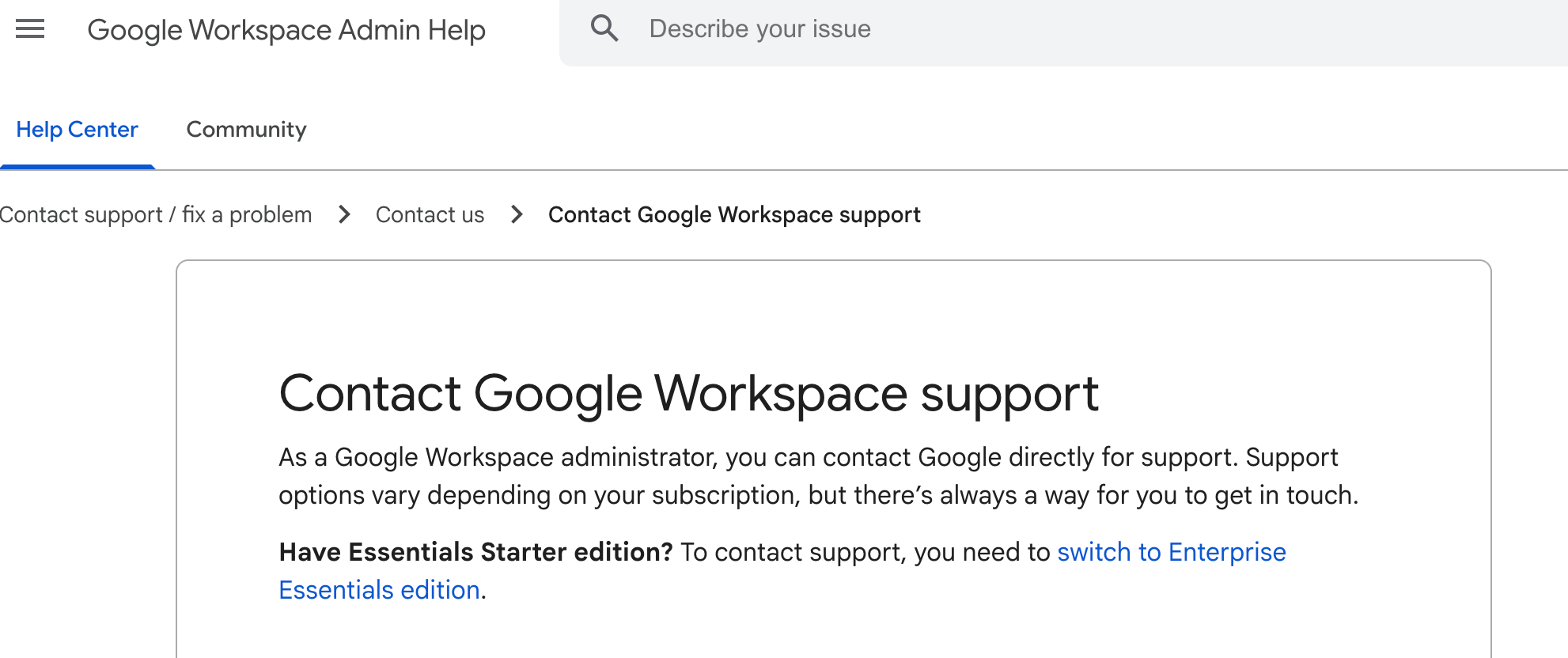Screen dimensions: 1568x658
Task: Select the Help Center tab
Action: tap(77, 129)
